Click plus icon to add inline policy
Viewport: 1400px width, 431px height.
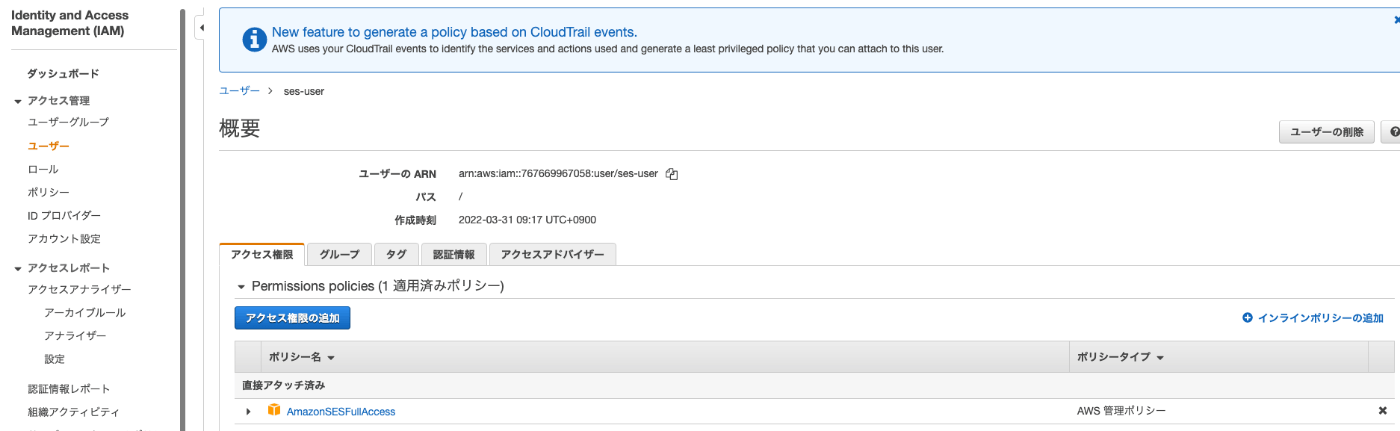pyautogui.click(x=1247, y=318)
